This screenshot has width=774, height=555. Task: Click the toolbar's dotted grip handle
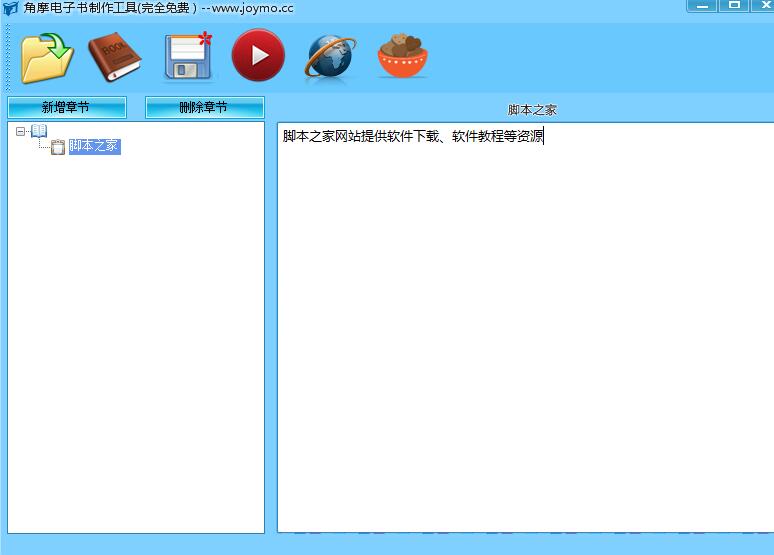(x=7, y=57)
